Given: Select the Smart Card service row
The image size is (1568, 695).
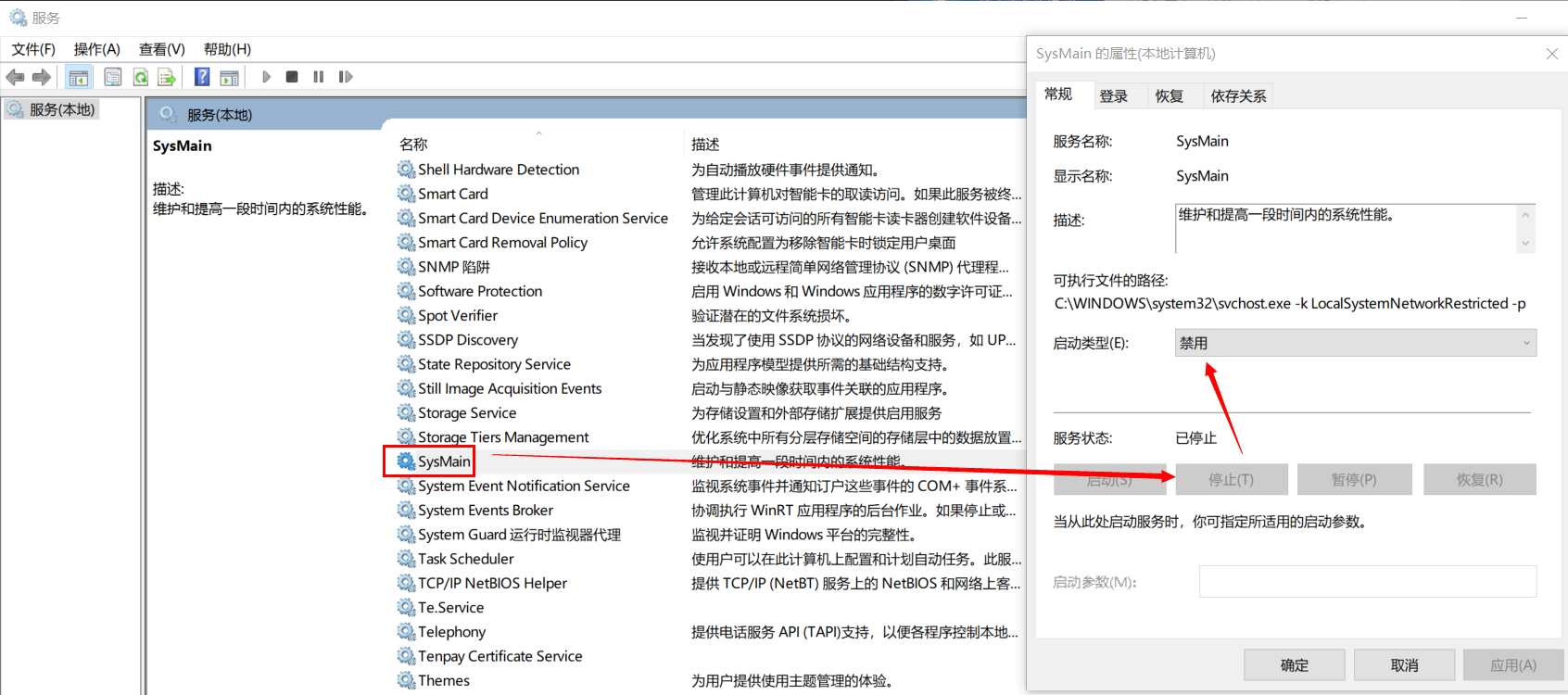Looking at the screenshot, I should [x=711, y=194].
